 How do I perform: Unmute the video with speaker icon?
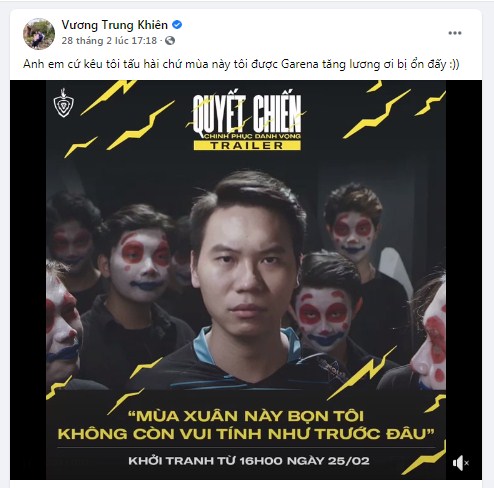tap(460, 463)
